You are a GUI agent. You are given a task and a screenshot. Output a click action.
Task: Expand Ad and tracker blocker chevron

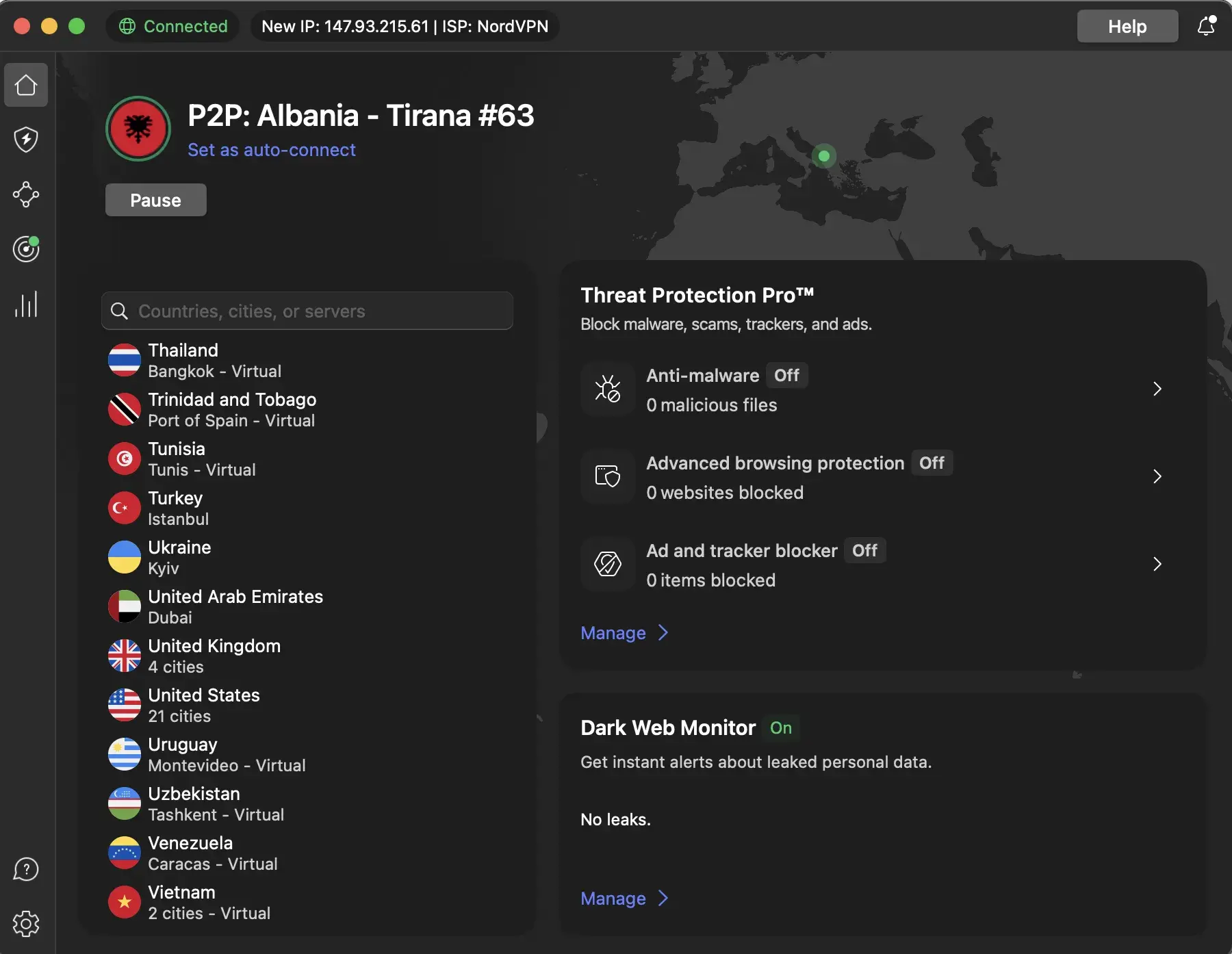[1157, 564]
